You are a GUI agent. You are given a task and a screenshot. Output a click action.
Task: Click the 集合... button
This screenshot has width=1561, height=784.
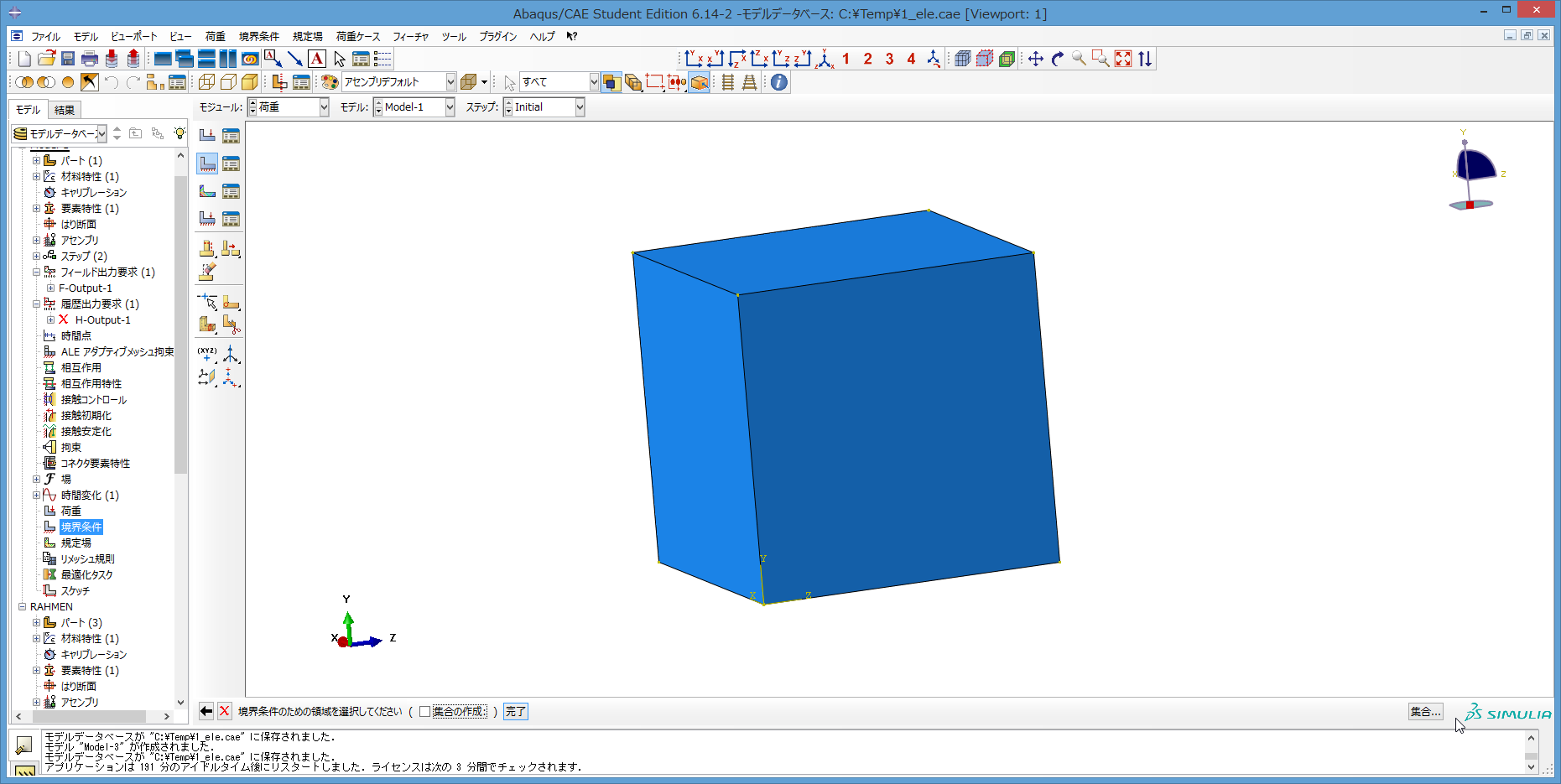click(x=1425, y=712)
